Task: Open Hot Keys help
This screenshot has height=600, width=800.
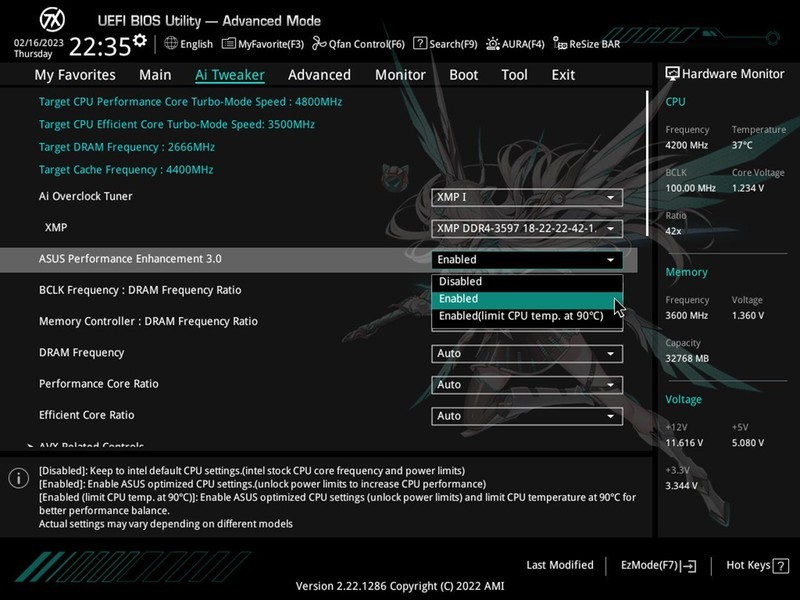Action: coord(757,565)
